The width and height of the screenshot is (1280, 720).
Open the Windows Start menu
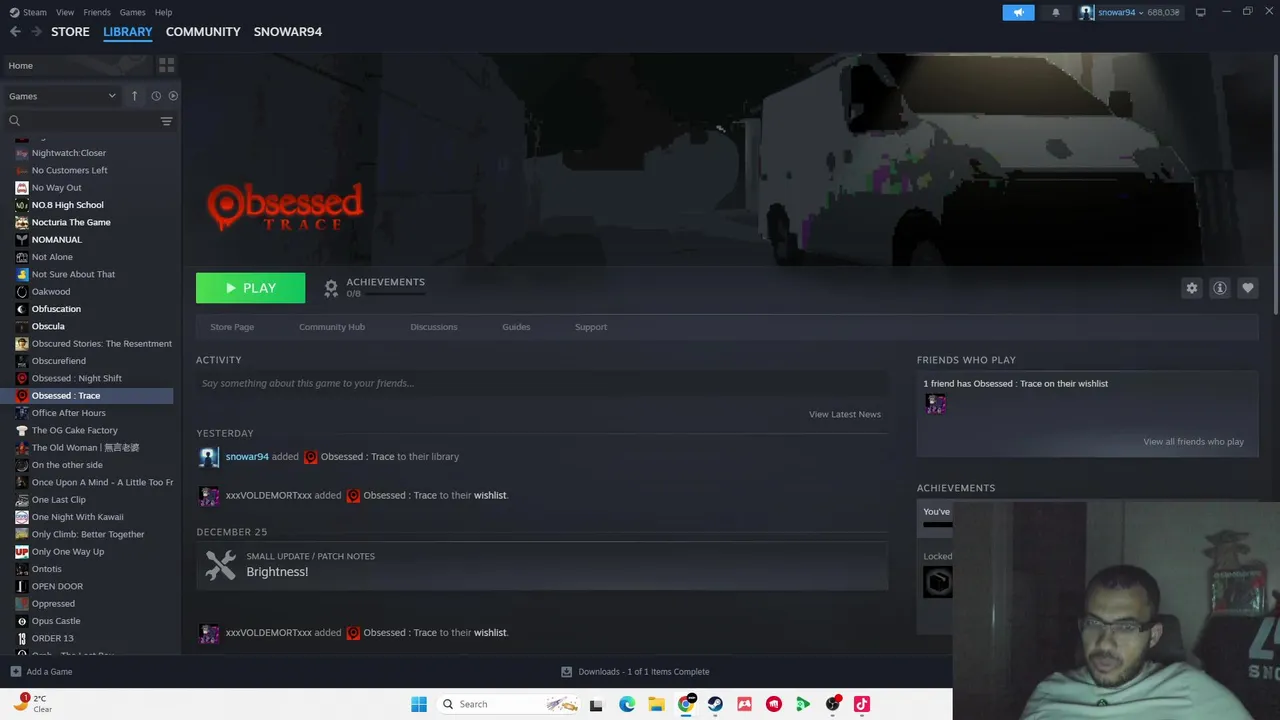[419, 704]
